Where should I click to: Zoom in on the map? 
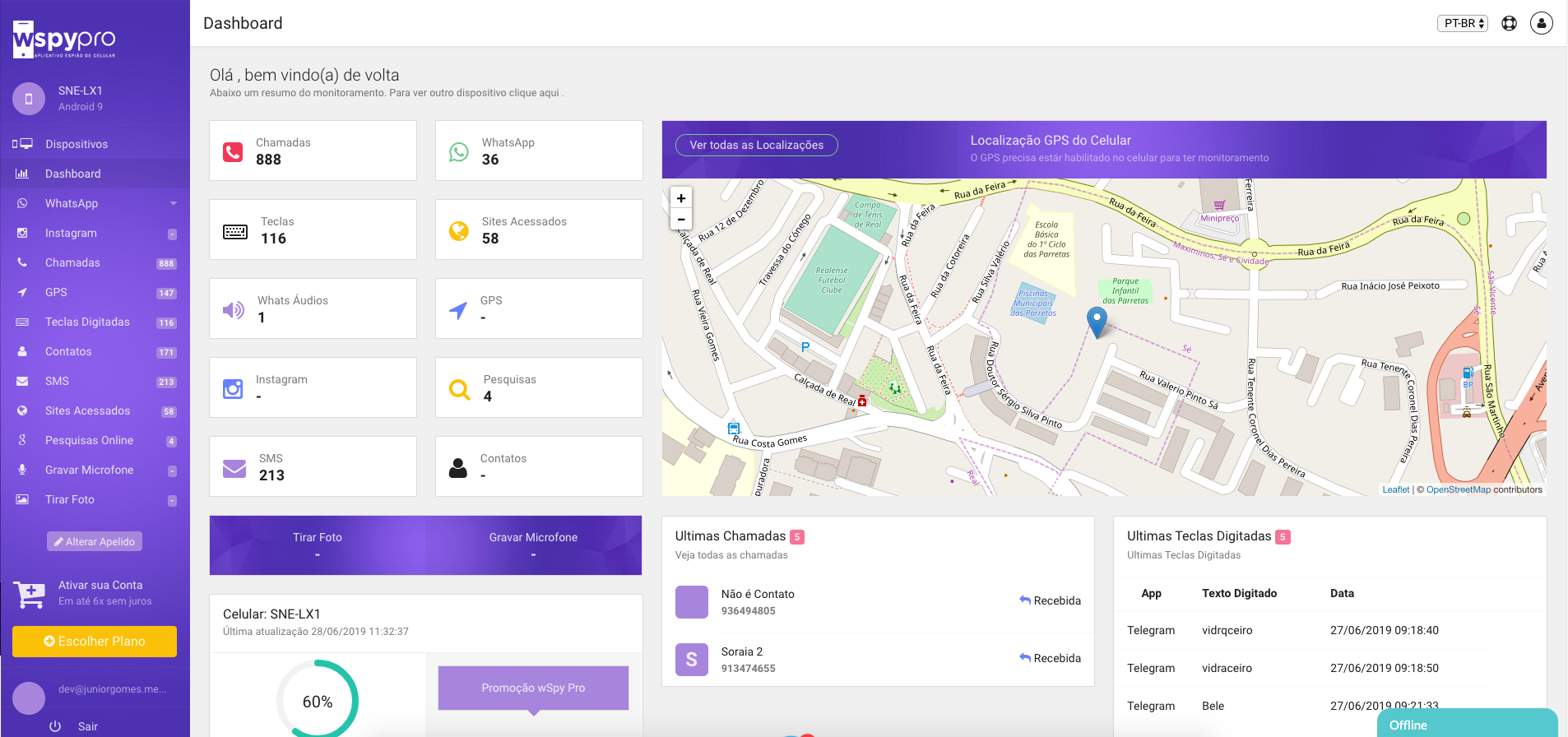681,198
